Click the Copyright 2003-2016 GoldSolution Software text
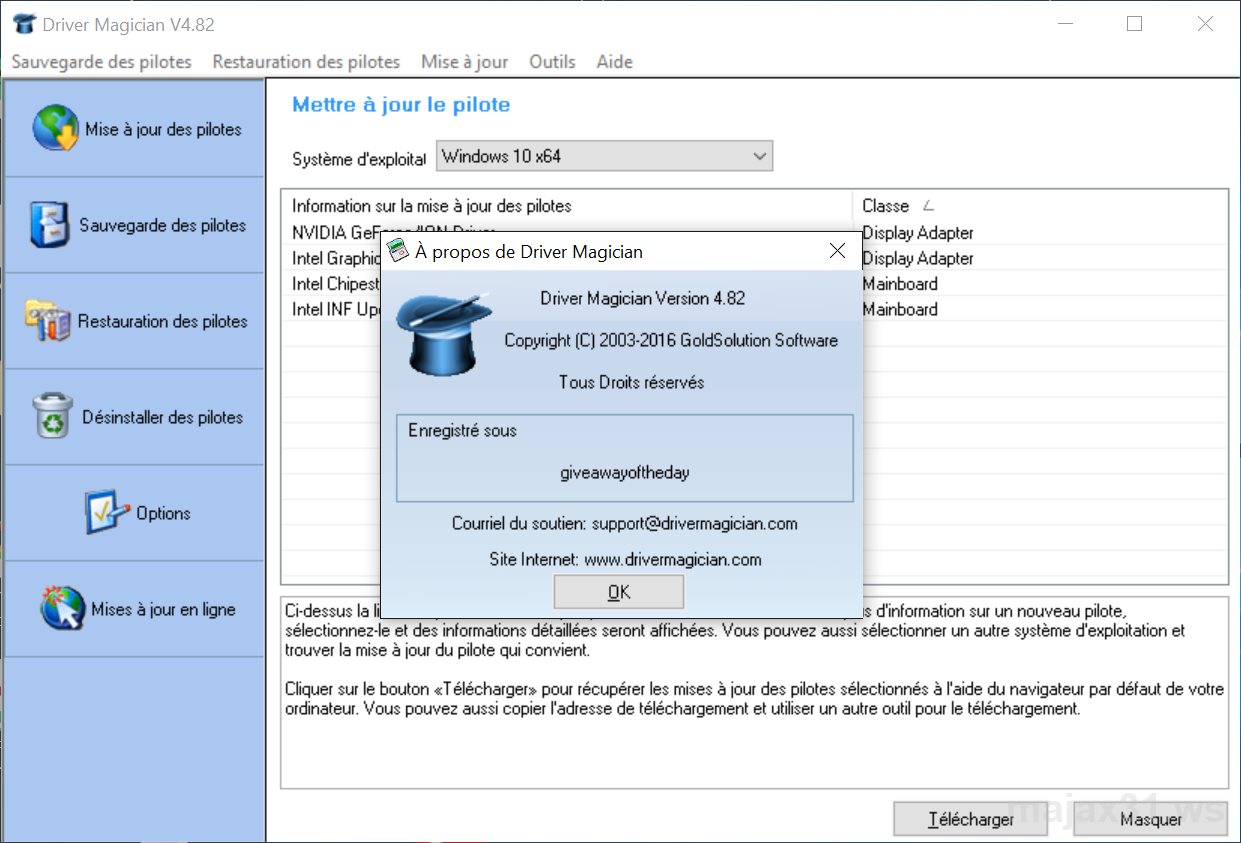The image size is (1241, 843). tap(671, 340)
